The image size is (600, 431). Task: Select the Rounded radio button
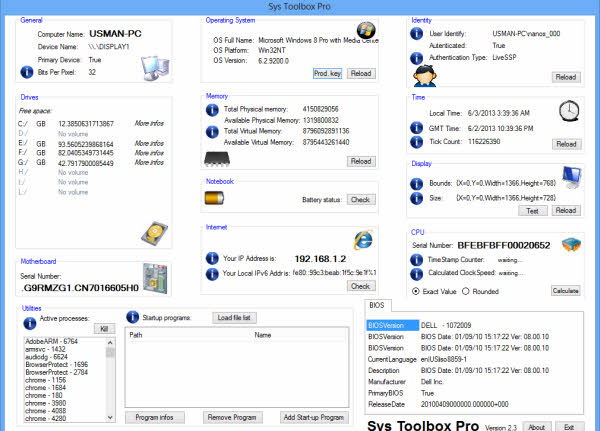465,291
